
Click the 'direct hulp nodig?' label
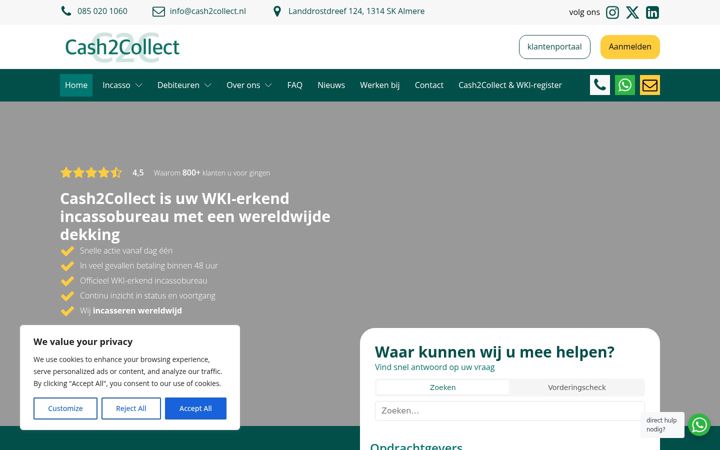[661, 425]
